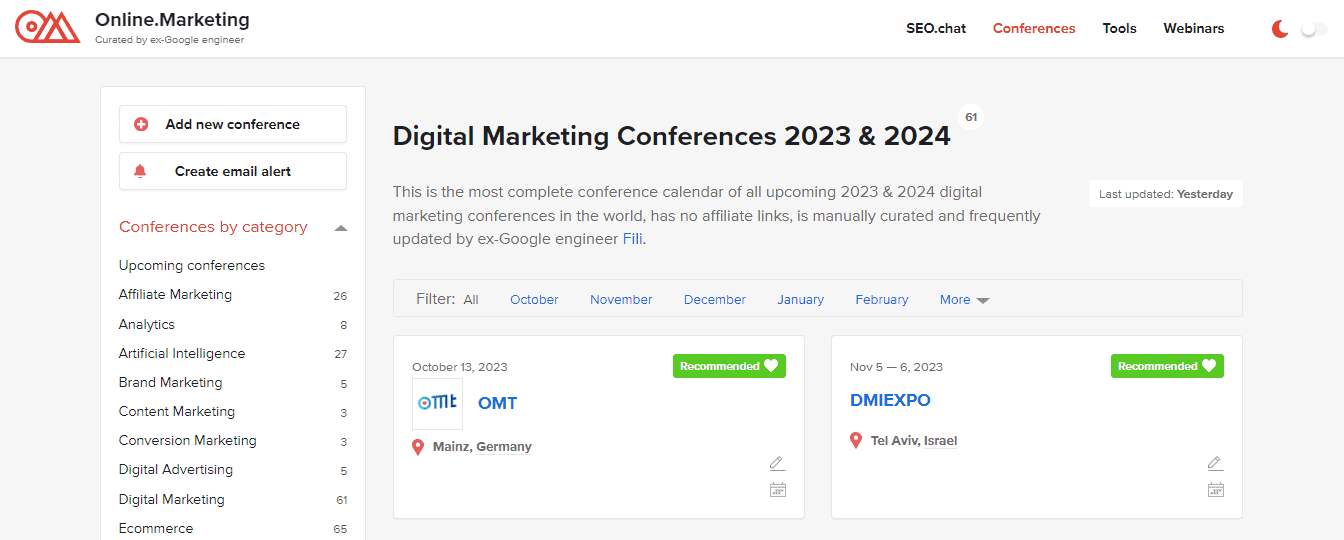This screenshot has height=540, width=1344.
Task: Click the location pin beside Tel Aviv
Action: [x=856, y=440]
